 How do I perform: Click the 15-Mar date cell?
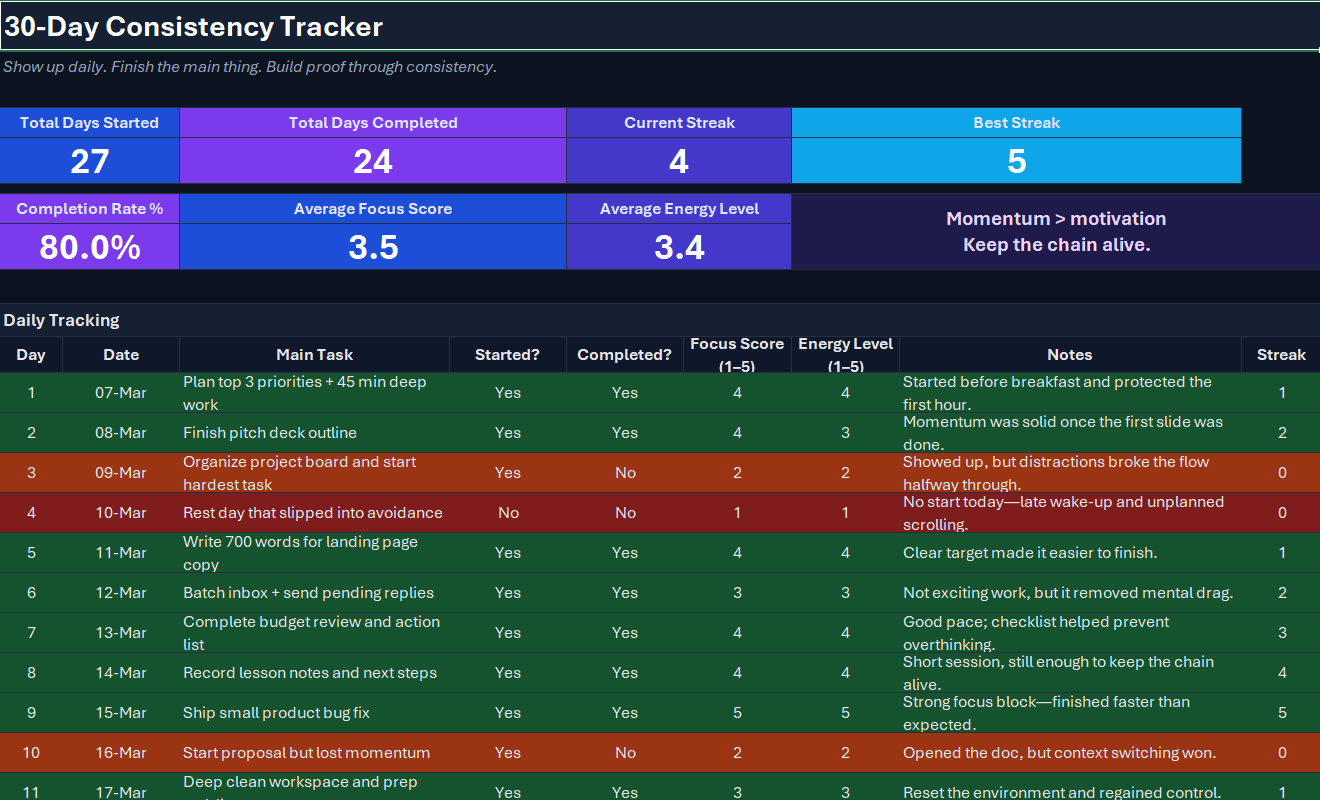click(121, 713)
